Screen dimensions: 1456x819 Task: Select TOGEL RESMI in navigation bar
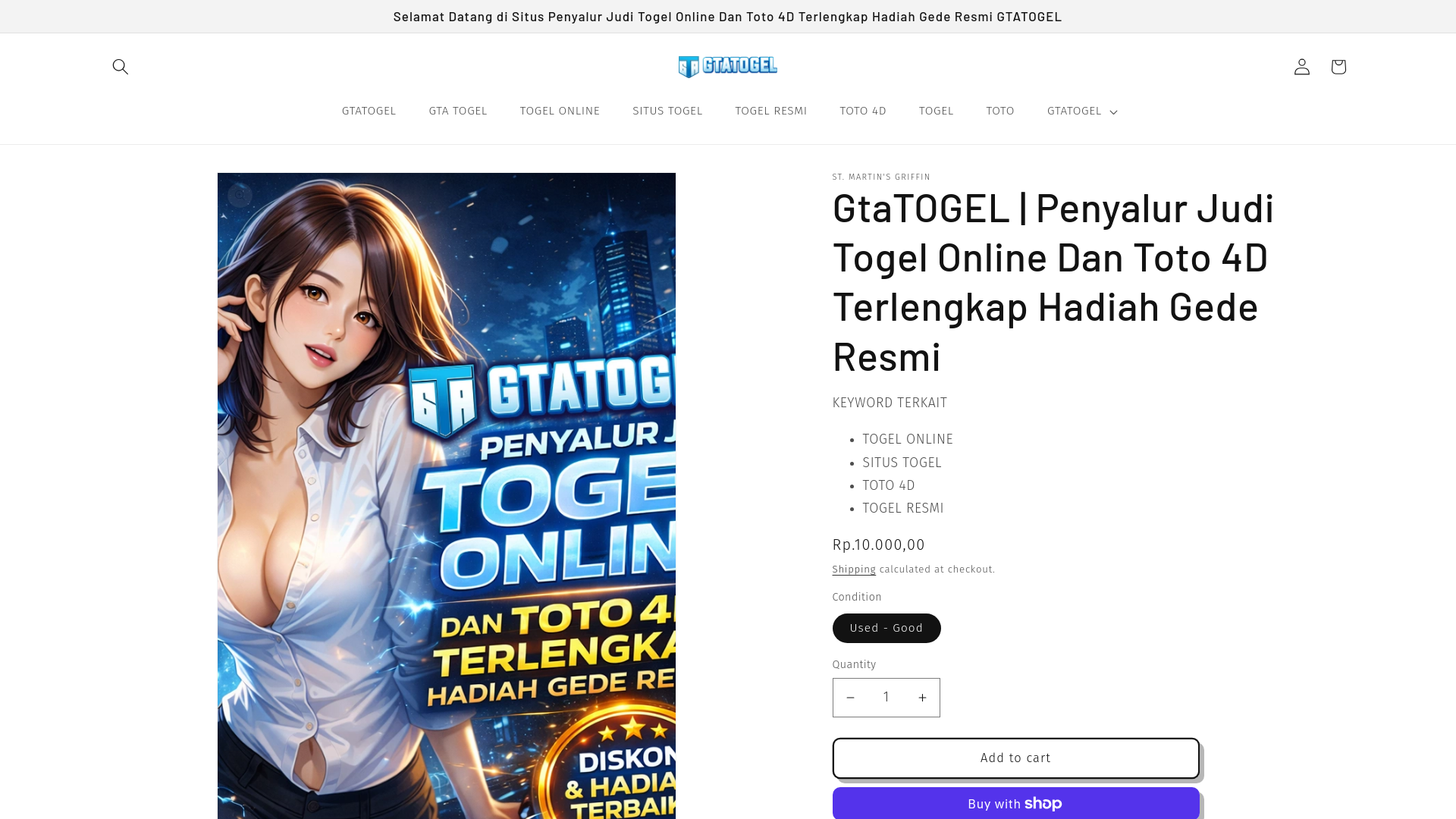(x=770, y=111)
